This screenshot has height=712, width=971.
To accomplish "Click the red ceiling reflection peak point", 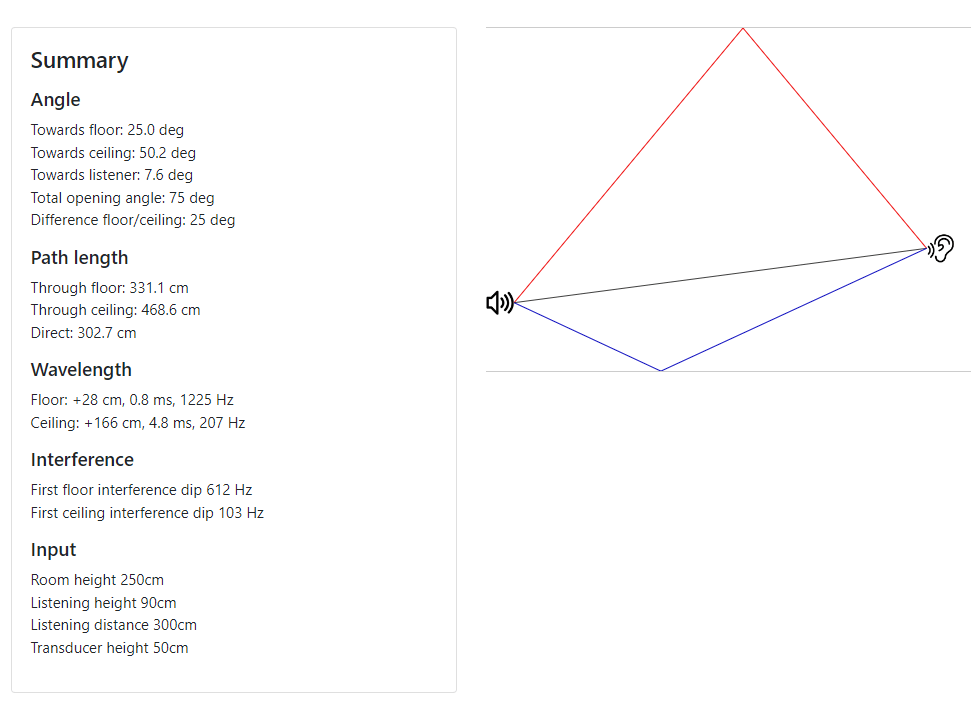I will click(x=743, y=28).
